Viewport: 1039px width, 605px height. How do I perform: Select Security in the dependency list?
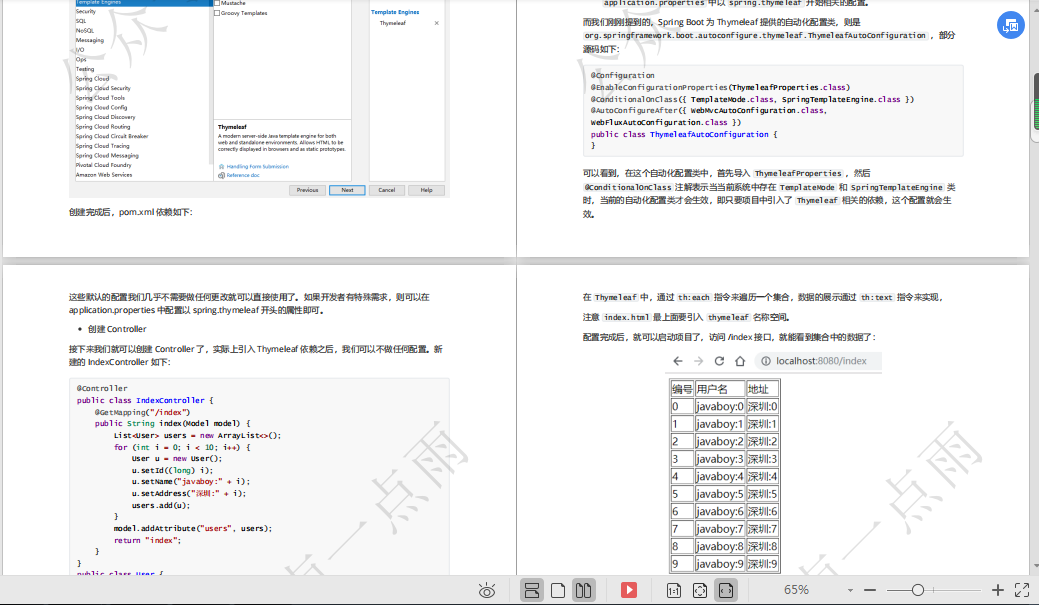[85, 11]
